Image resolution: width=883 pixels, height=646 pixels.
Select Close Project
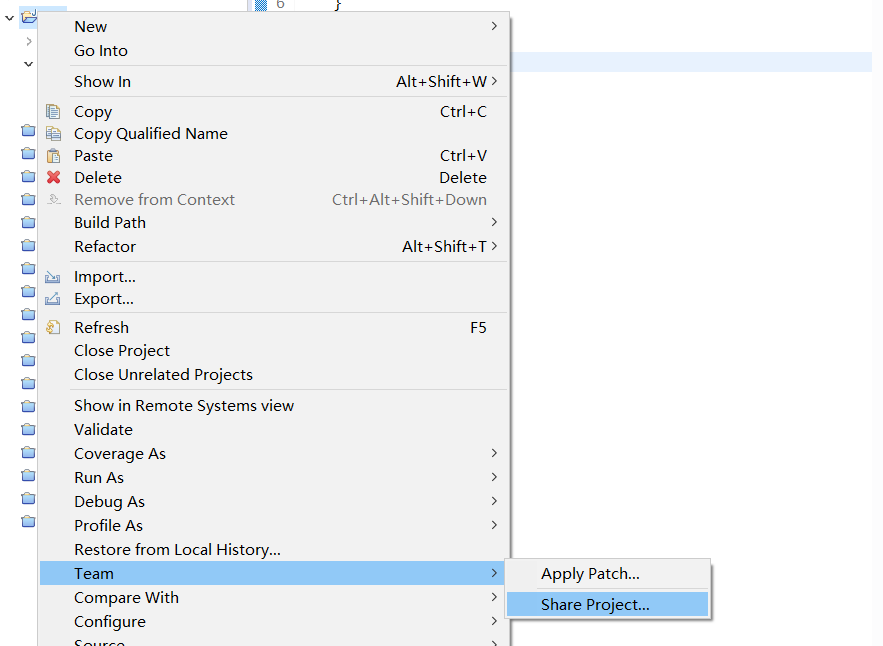click(x=274, y=351)
